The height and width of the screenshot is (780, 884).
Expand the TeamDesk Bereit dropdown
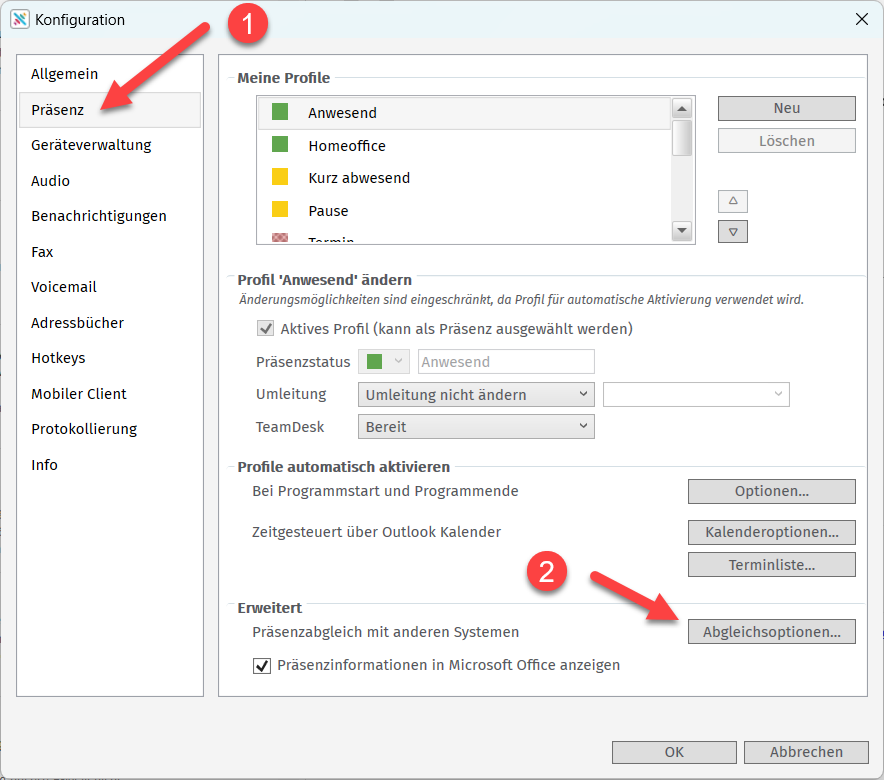tap(475, 427)
